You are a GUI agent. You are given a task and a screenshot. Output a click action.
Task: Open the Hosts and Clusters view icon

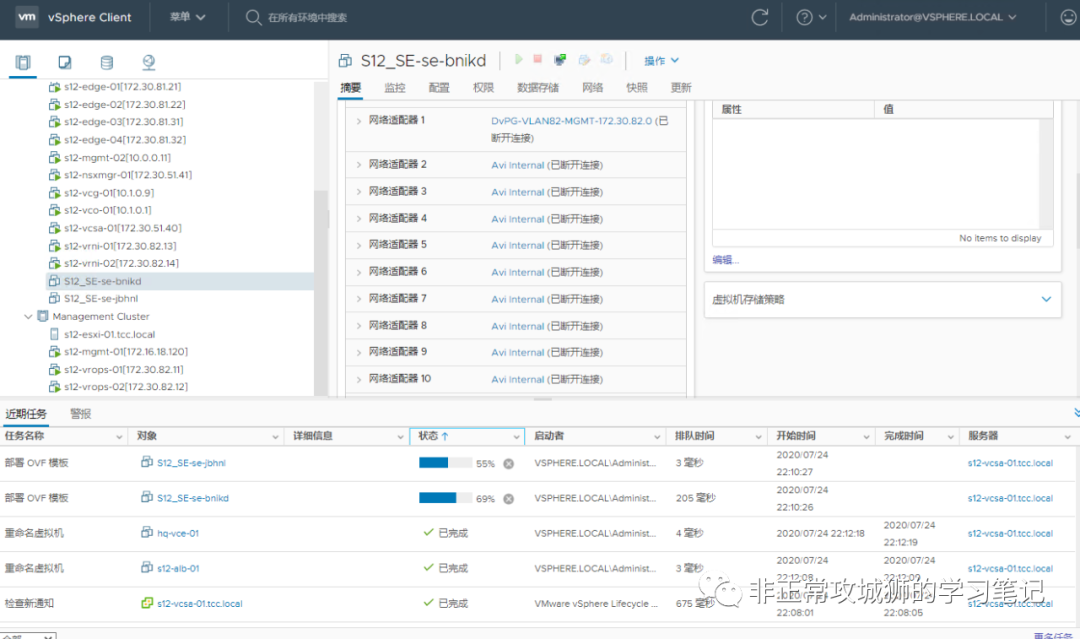23,63
